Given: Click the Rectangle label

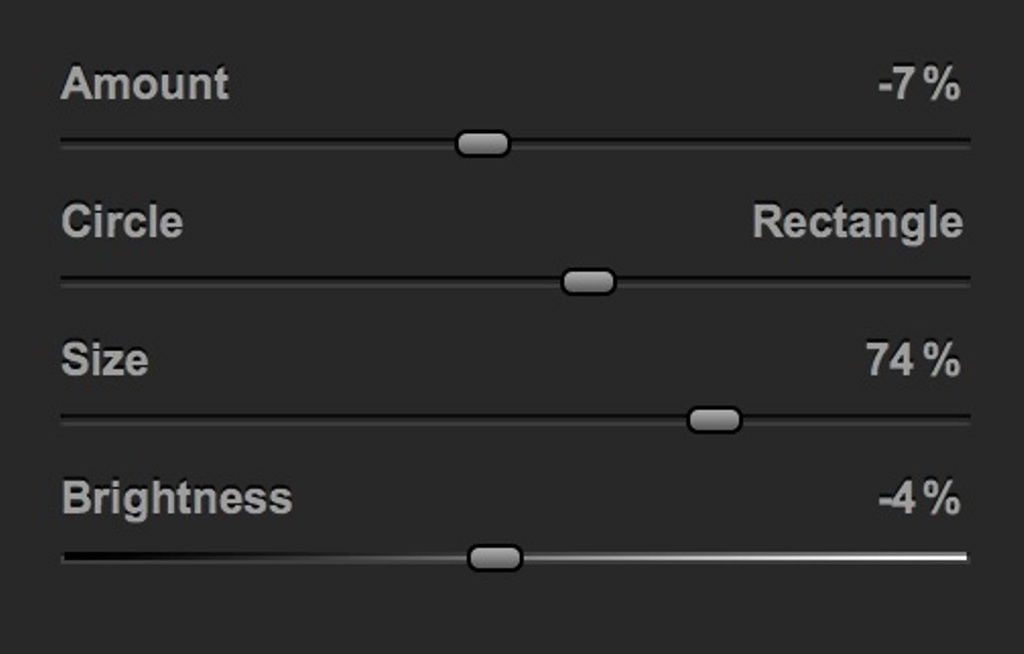Looking at the screenshot, I should (857, 222).
